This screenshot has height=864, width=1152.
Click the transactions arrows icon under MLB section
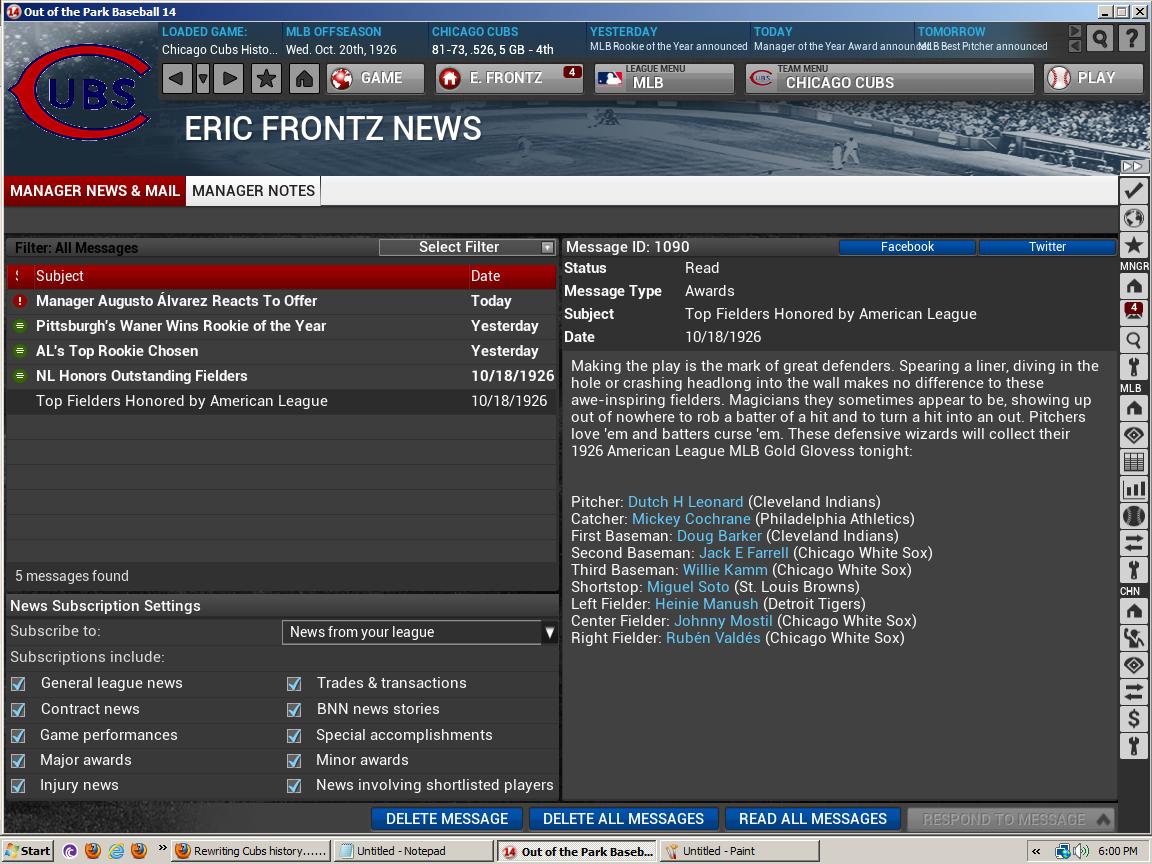[x=1134, y=543]
